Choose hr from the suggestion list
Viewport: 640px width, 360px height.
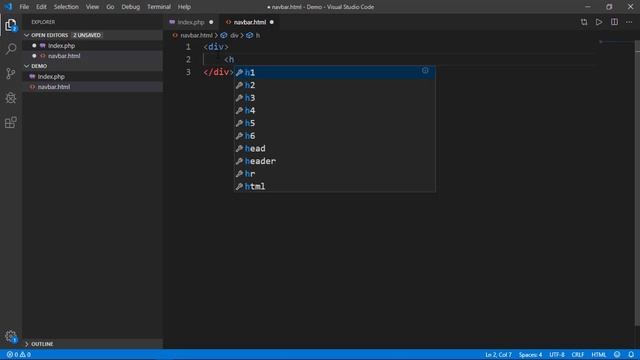pyautogui.click(x=334, y=173)
